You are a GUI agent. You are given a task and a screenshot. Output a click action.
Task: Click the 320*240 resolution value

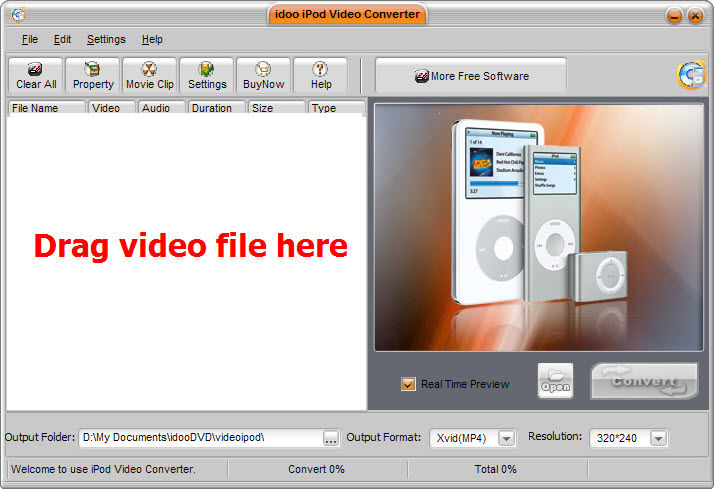click(617, 438)
